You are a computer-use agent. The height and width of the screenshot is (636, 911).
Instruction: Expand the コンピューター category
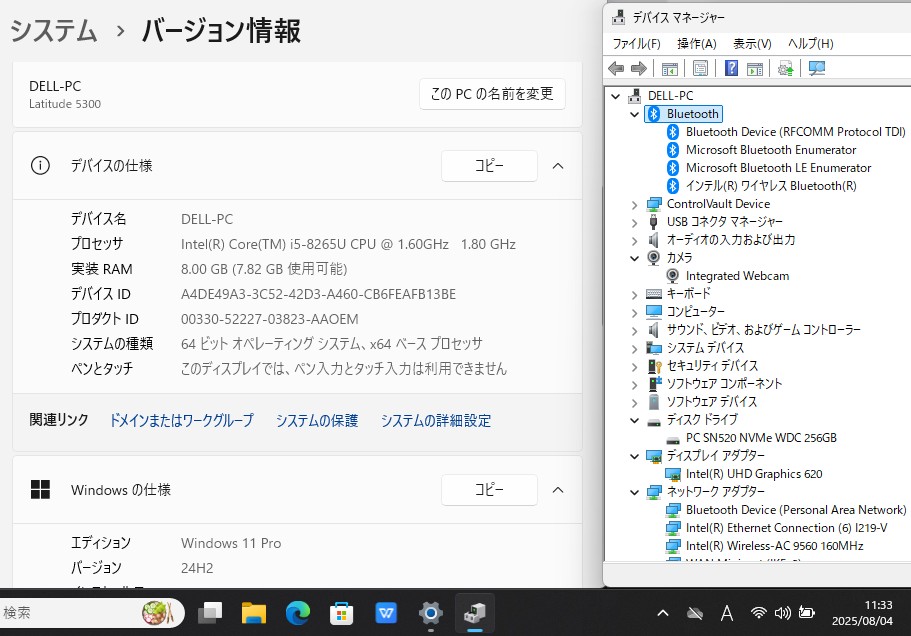634,312
